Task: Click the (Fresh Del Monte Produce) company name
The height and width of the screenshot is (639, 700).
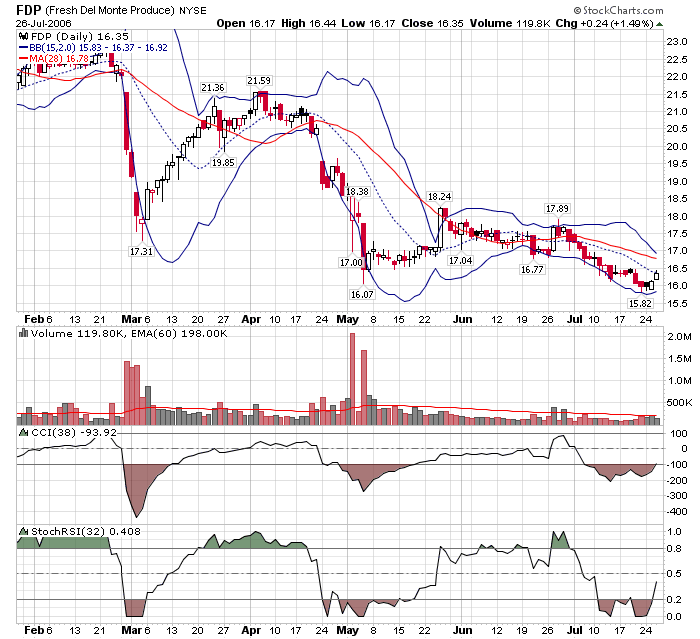Action: [x=110, y=10]
